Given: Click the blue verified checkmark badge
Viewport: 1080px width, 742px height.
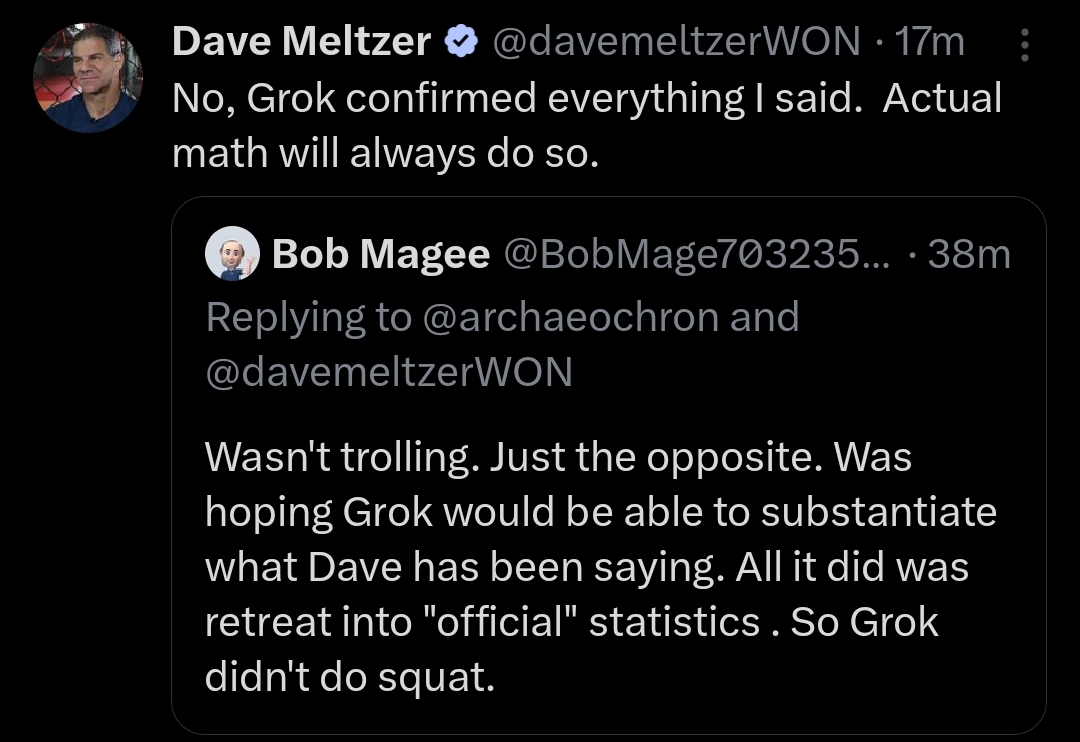Looking at the screenshot, I should tap(459, 42).
